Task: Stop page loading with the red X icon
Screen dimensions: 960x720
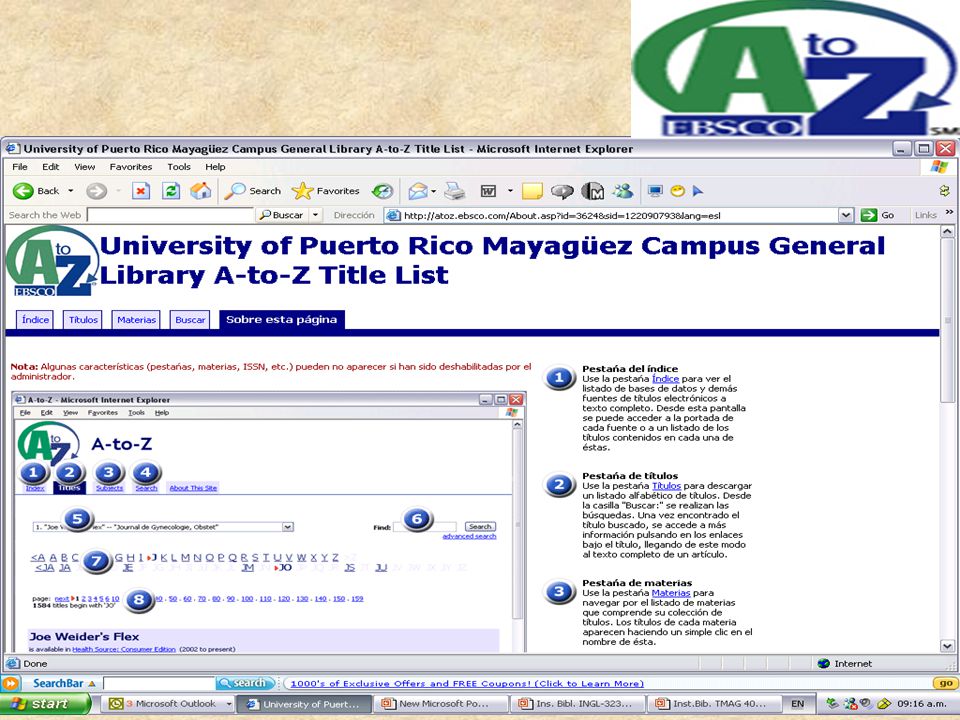Action: point(141,191)
